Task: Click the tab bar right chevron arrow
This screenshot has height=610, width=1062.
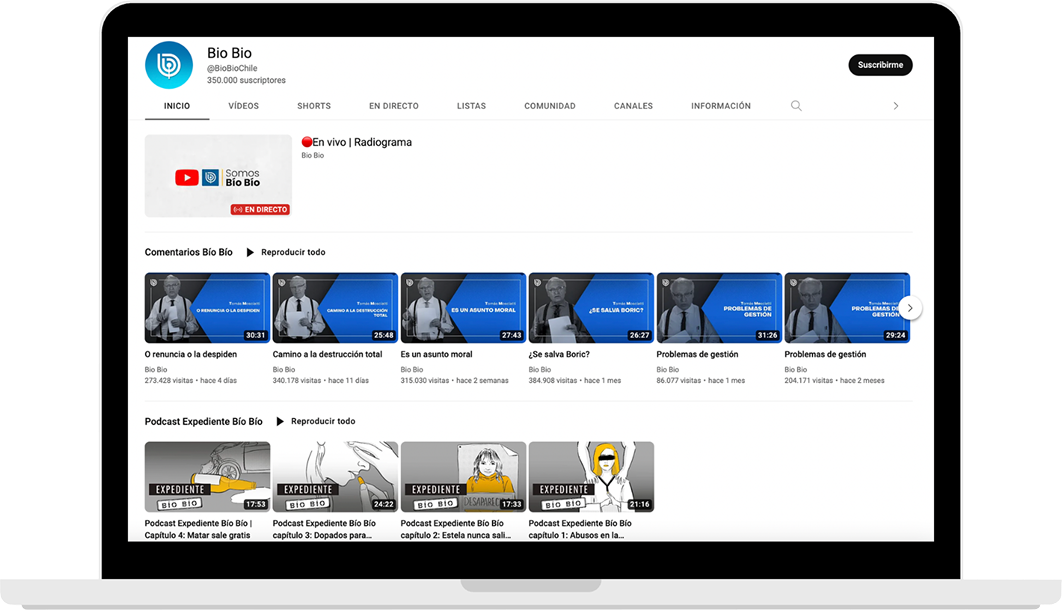Action: (x=895, y=106)
